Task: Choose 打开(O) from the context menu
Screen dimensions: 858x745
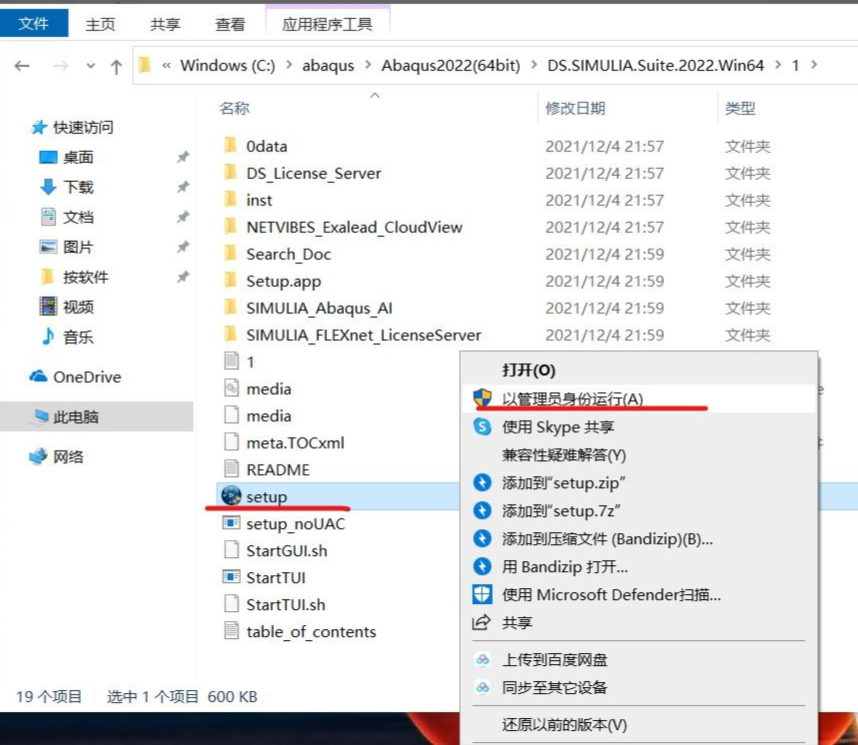Action: 529,371
